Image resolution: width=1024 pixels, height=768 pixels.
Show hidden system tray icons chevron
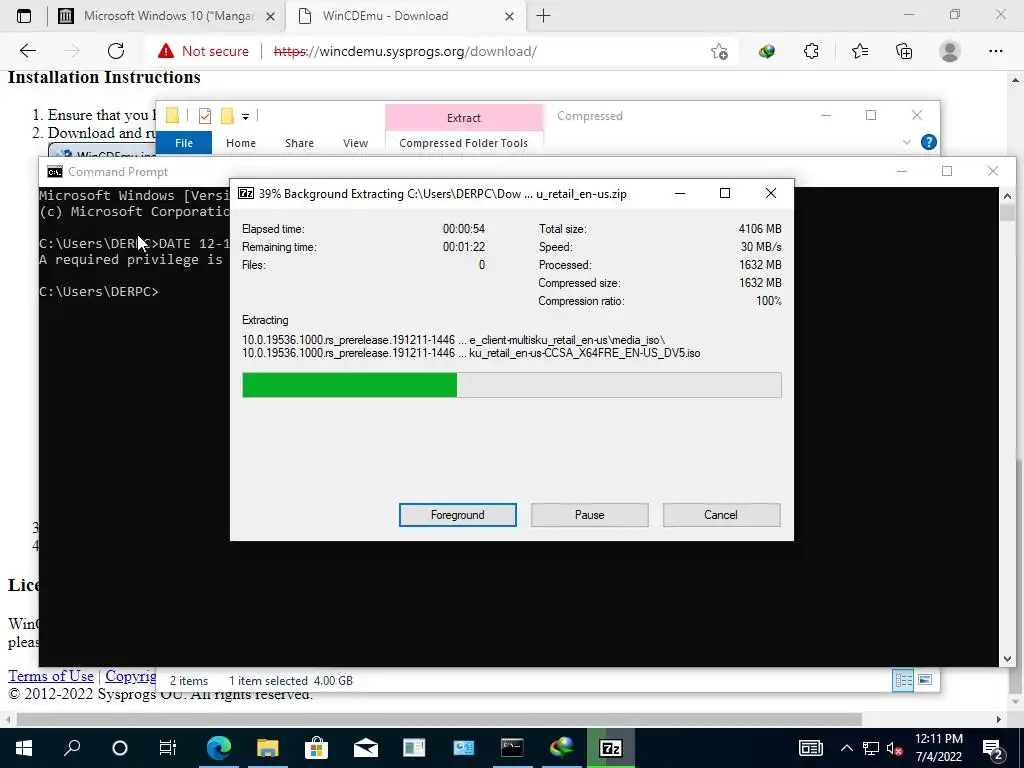pos(846,748)
